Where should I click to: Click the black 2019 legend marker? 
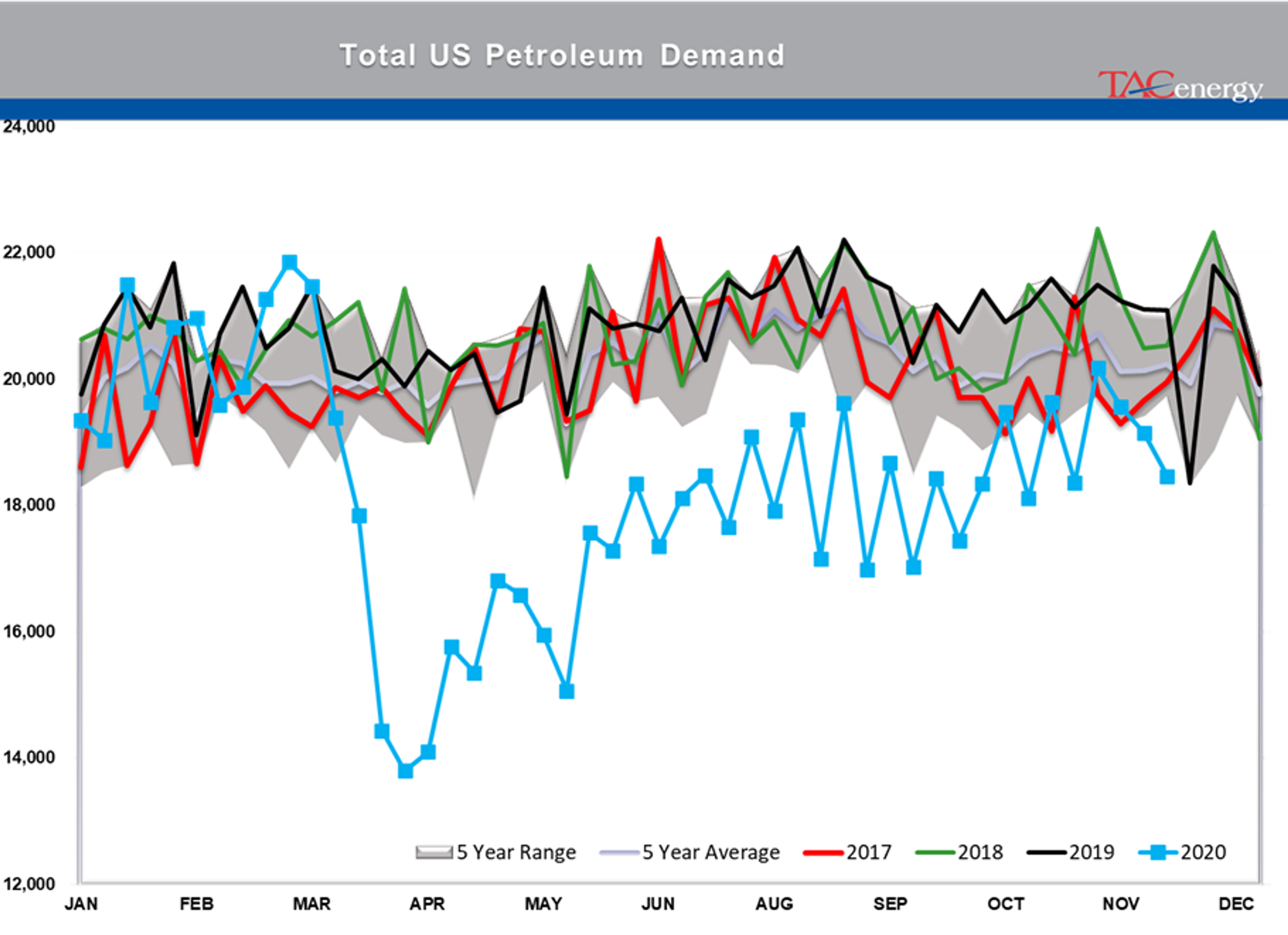(1046, 852)
